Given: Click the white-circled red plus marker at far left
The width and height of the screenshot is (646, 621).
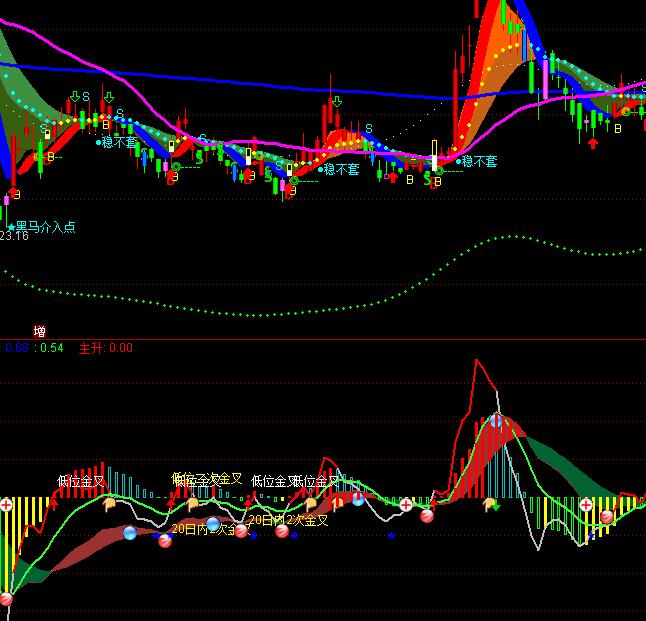Looking at the screenshot, I should tap(6, 505).
